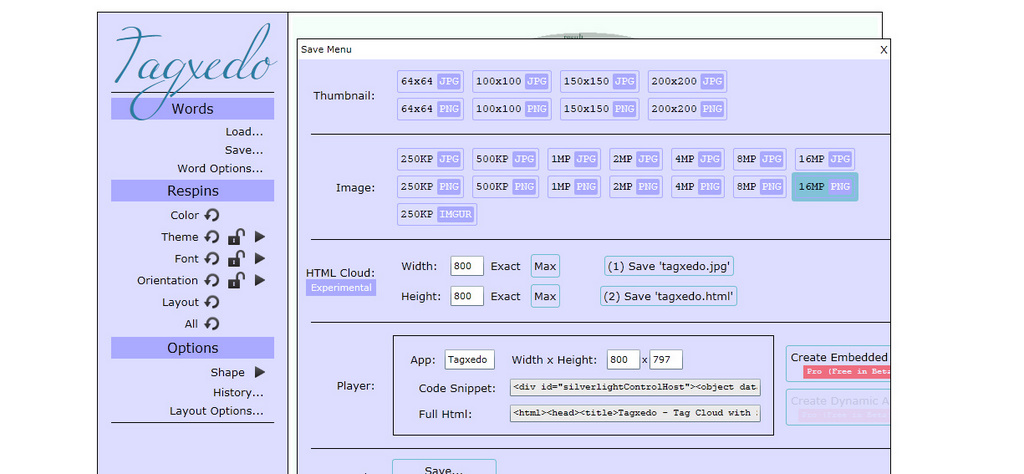
Task: Click (2) Save 'tagxedo.html'
Action: coord(669,296)
